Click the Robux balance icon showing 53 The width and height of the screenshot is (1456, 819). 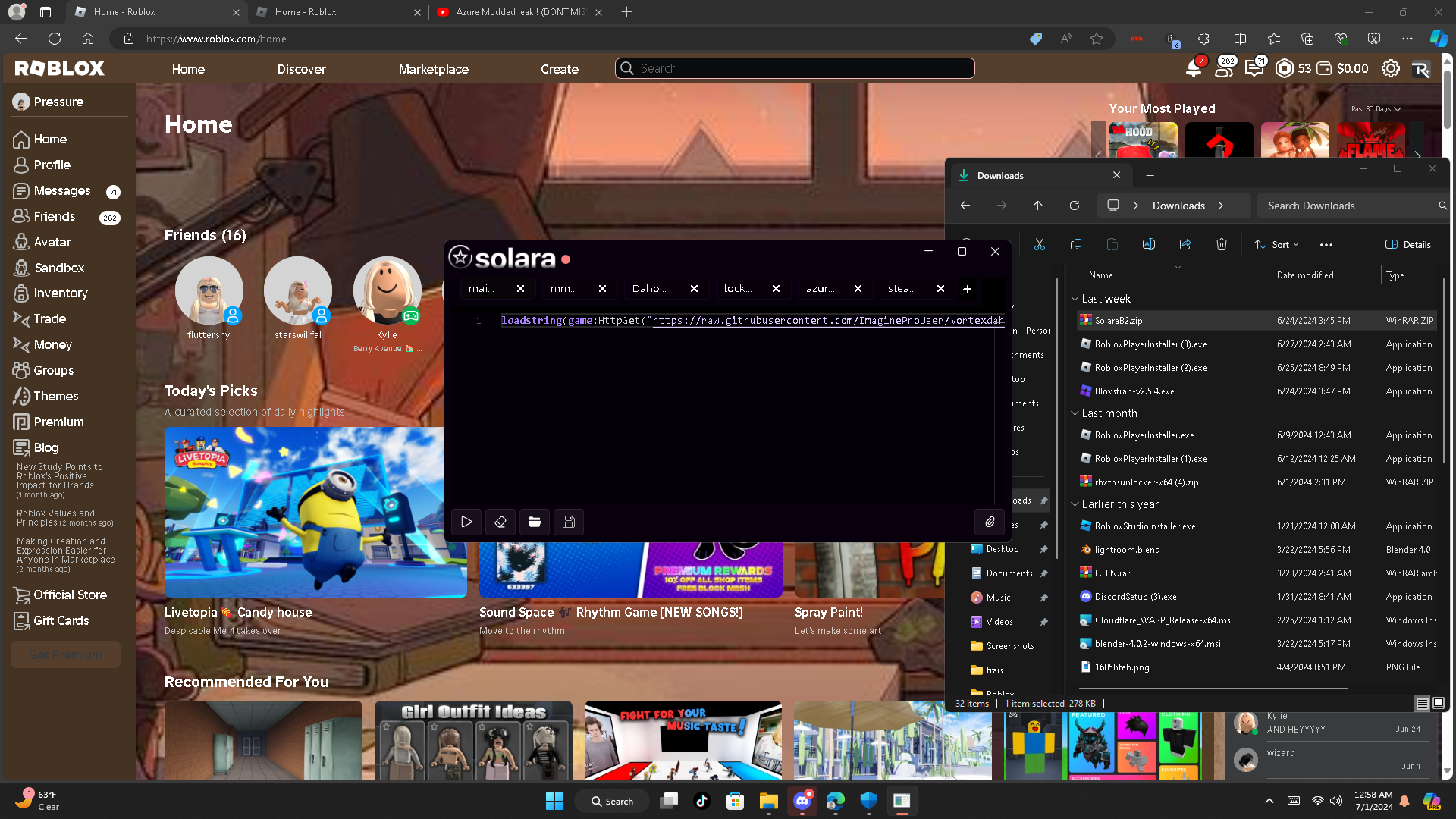pyautogui.click(x=1285, y=68)
